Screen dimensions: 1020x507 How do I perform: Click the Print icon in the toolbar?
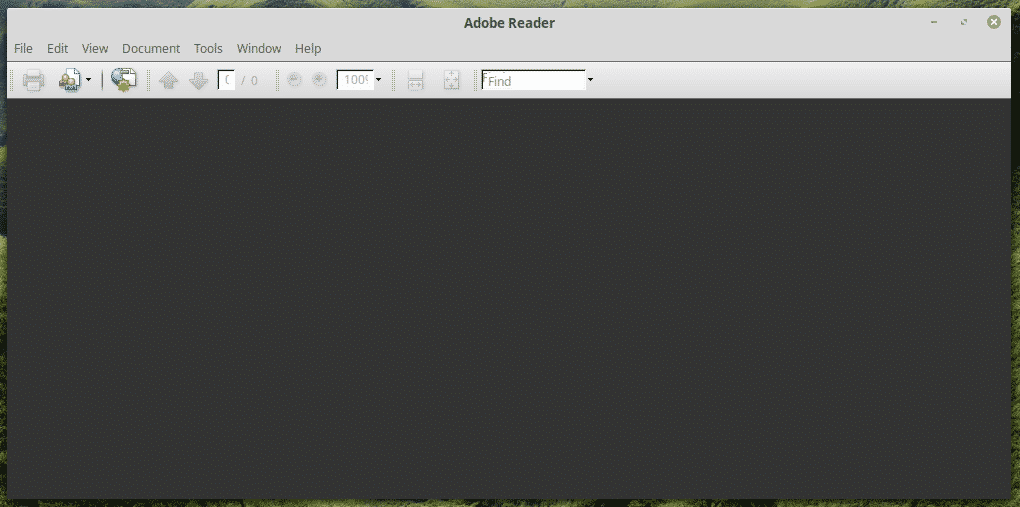(x=33, y=81)
